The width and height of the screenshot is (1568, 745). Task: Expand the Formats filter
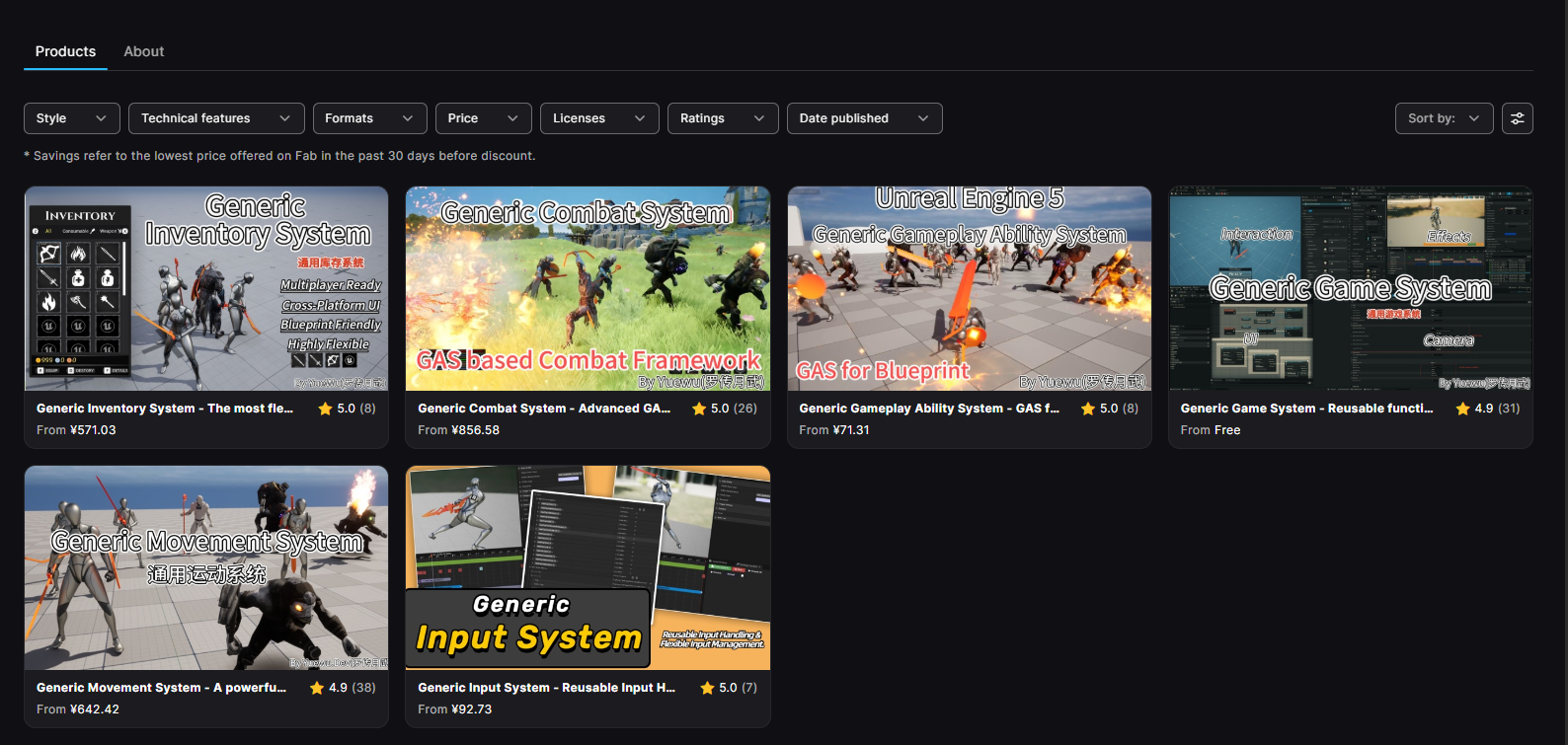pos(370,118)
